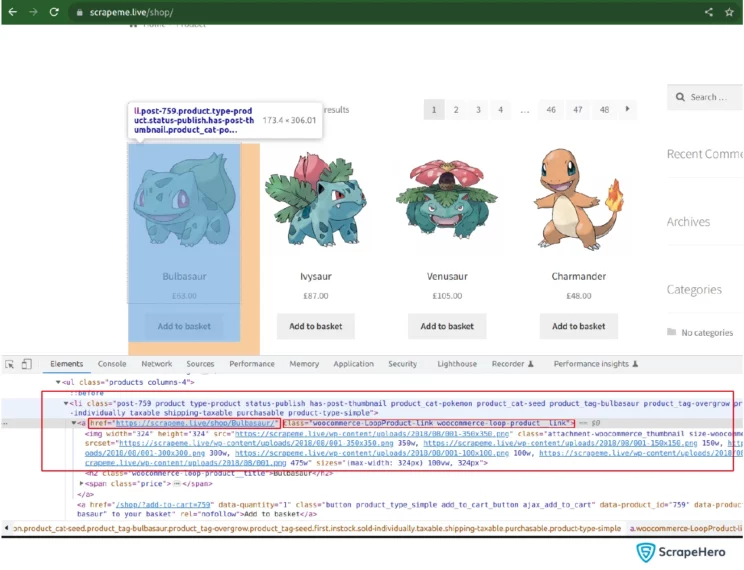Image resolution: width=744 pixels, height=570 pixels.
Task: Open the Ivysaur product image
Action: [x=316, y=199]
